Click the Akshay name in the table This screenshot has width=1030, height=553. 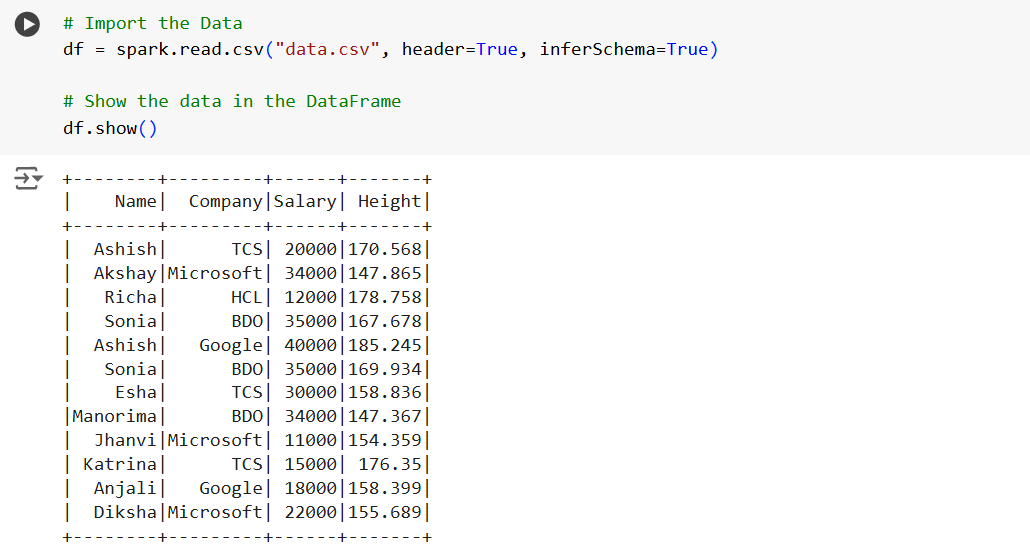tap(125, 273)
